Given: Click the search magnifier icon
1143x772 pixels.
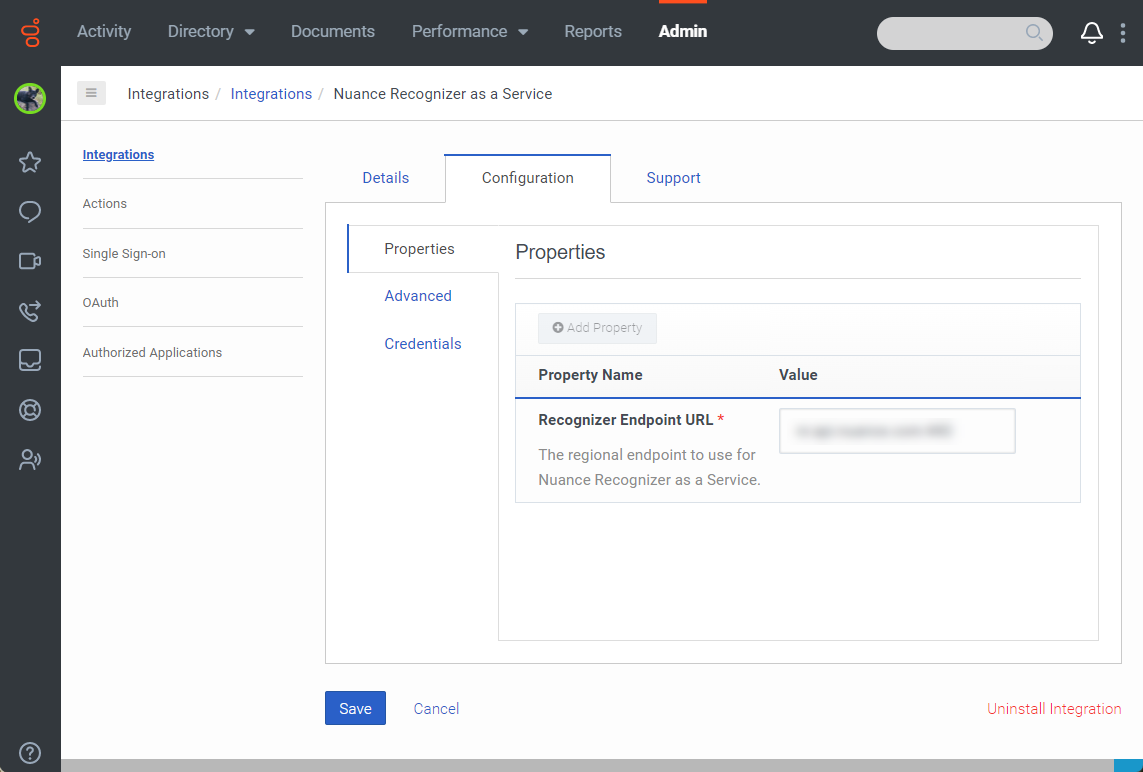Looking at the screenshot, I should pyautogui.click(x=1034, y=32).
